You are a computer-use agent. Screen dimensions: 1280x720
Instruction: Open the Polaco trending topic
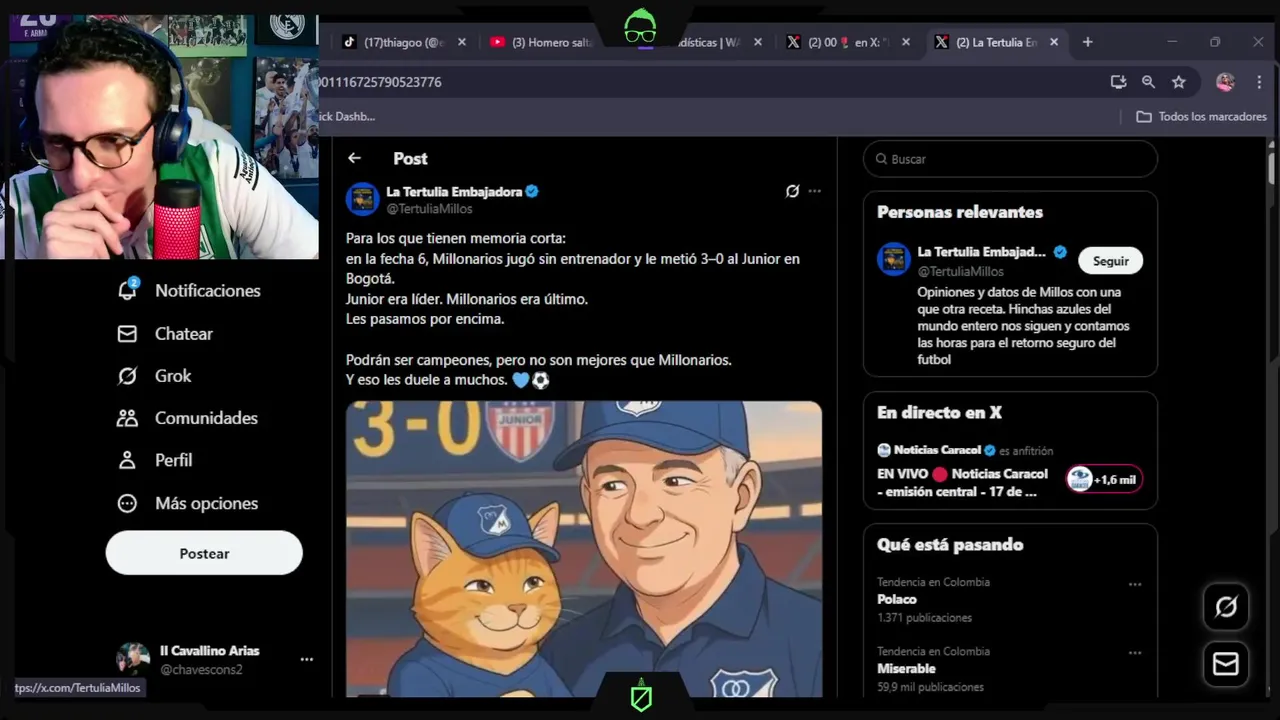(897, 599)
